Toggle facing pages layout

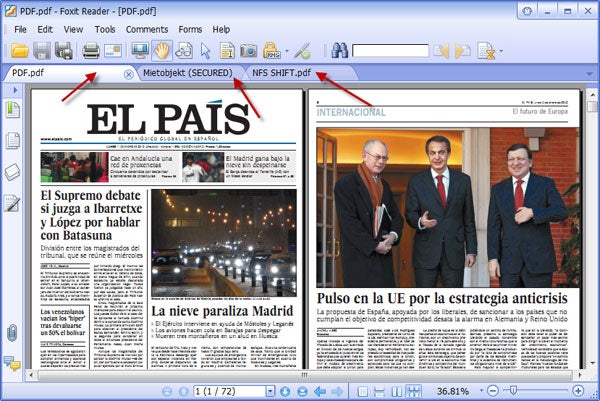398,390
